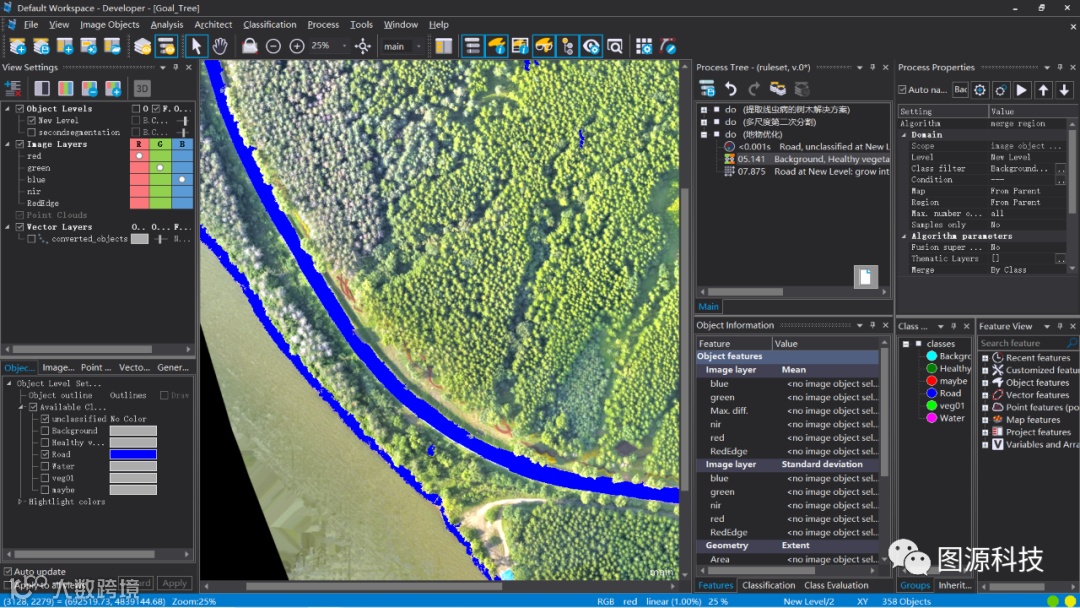Switch to the Class Evaluation tab

point(836,585)
